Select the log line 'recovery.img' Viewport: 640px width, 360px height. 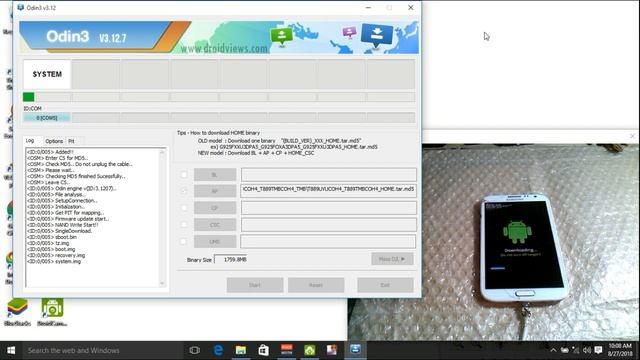pyautogui.click(x=56, y=255)
